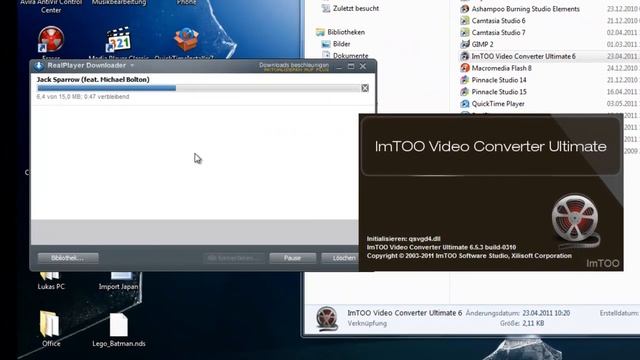
Task: Open the red reel shortcut icon on the desktop
Action: click(51, 40)
